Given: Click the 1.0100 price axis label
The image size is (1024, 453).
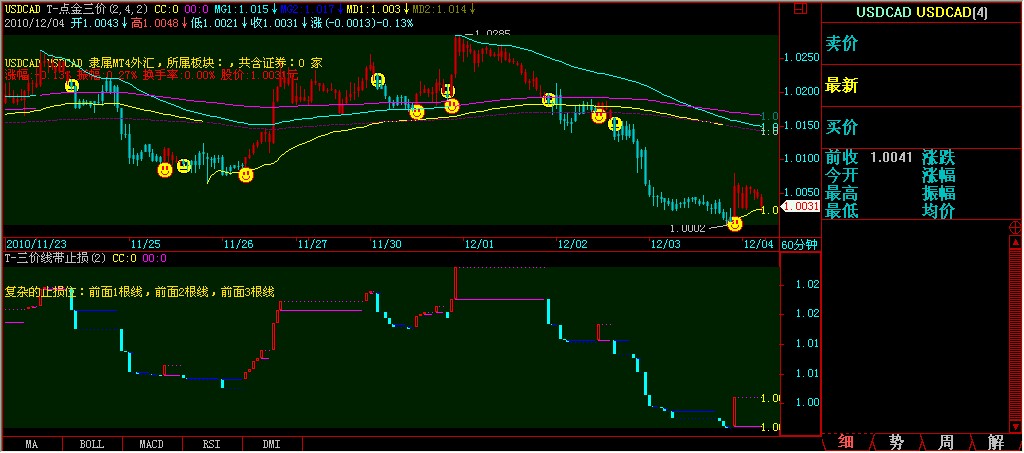Looking at the screenshot, I should click(801, 158).
